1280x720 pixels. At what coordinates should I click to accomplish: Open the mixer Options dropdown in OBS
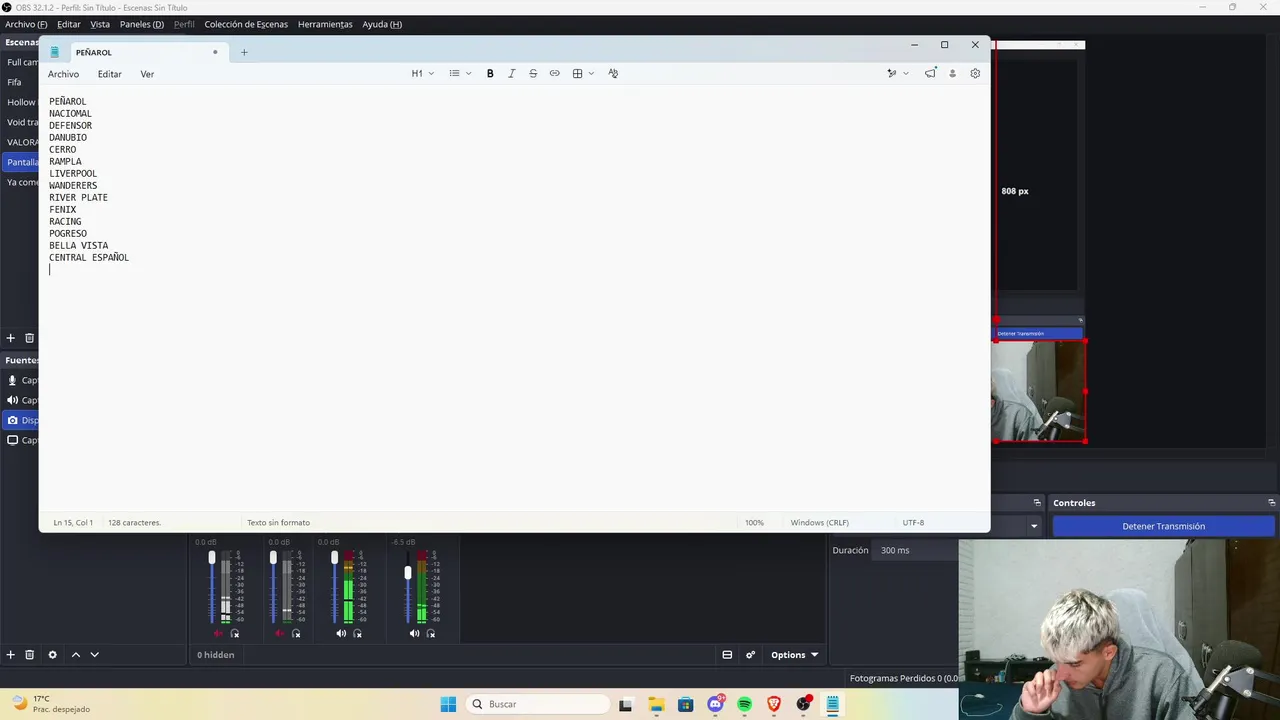(795, 655)
